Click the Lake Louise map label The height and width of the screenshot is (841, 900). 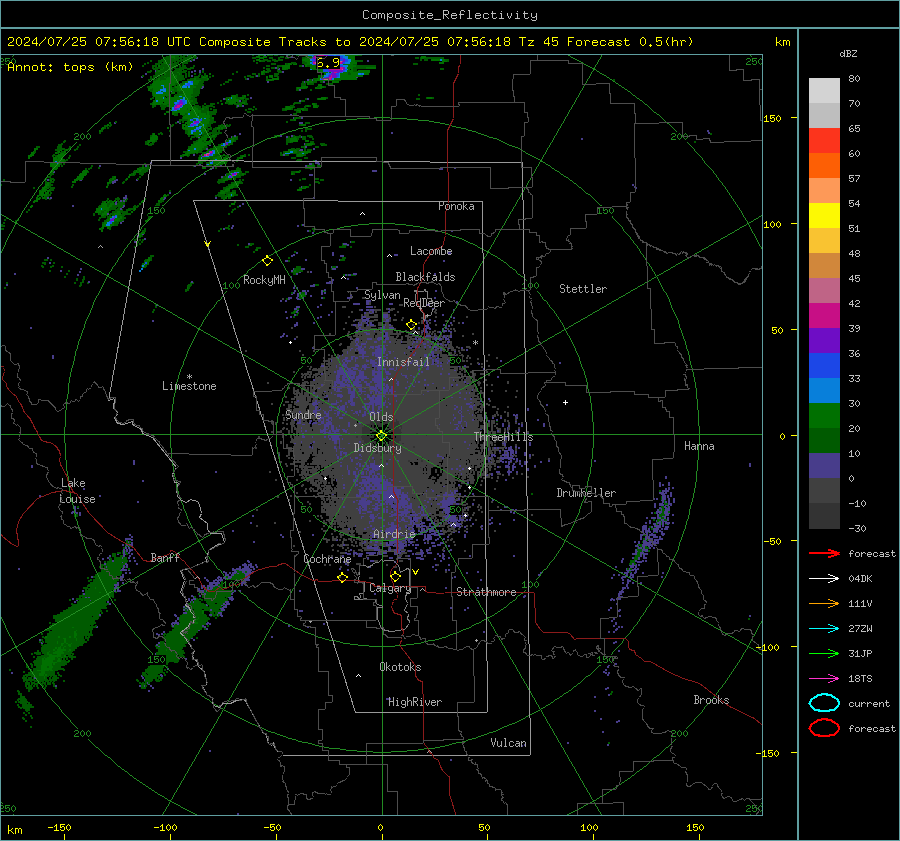click(x=77, y=491)
